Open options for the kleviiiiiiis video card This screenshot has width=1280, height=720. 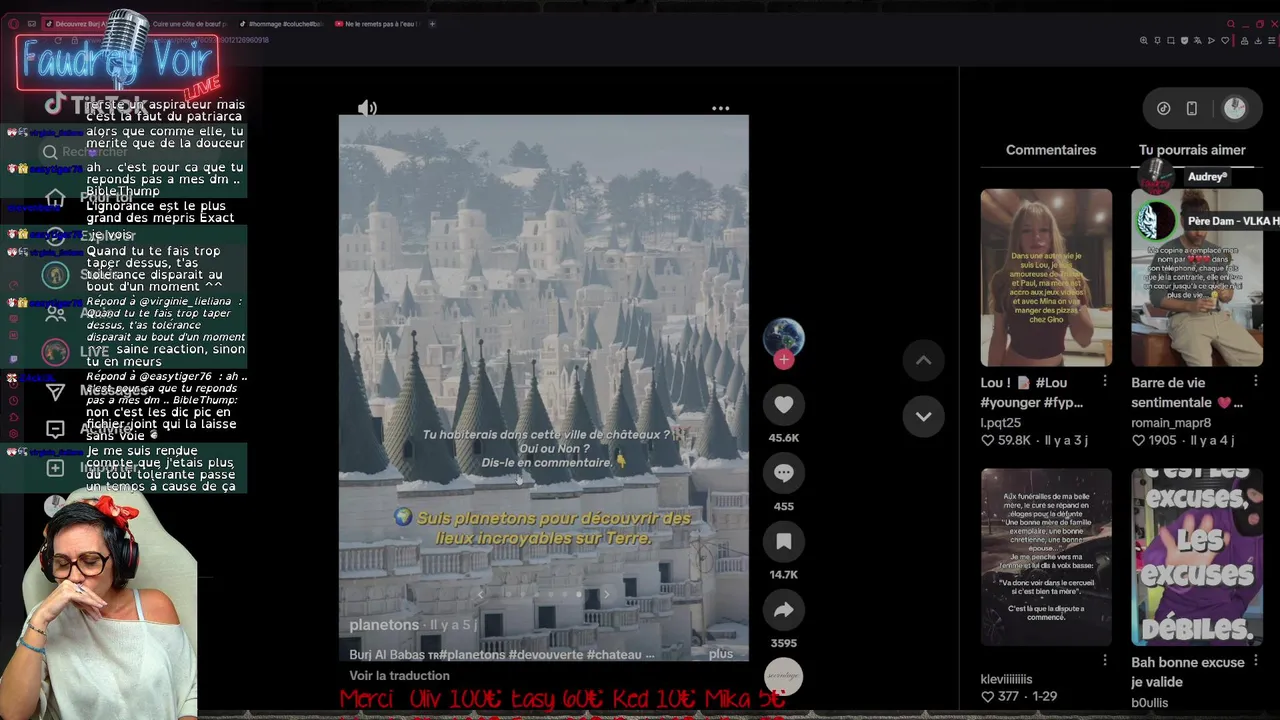(x=1104, y=660)
